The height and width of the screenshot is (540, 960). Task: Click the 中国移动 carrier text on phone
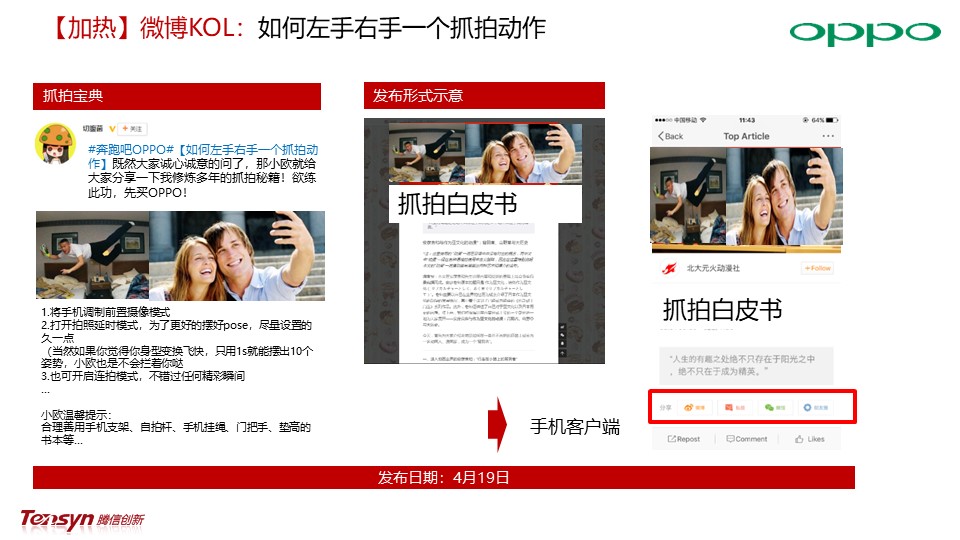[686, 120]
